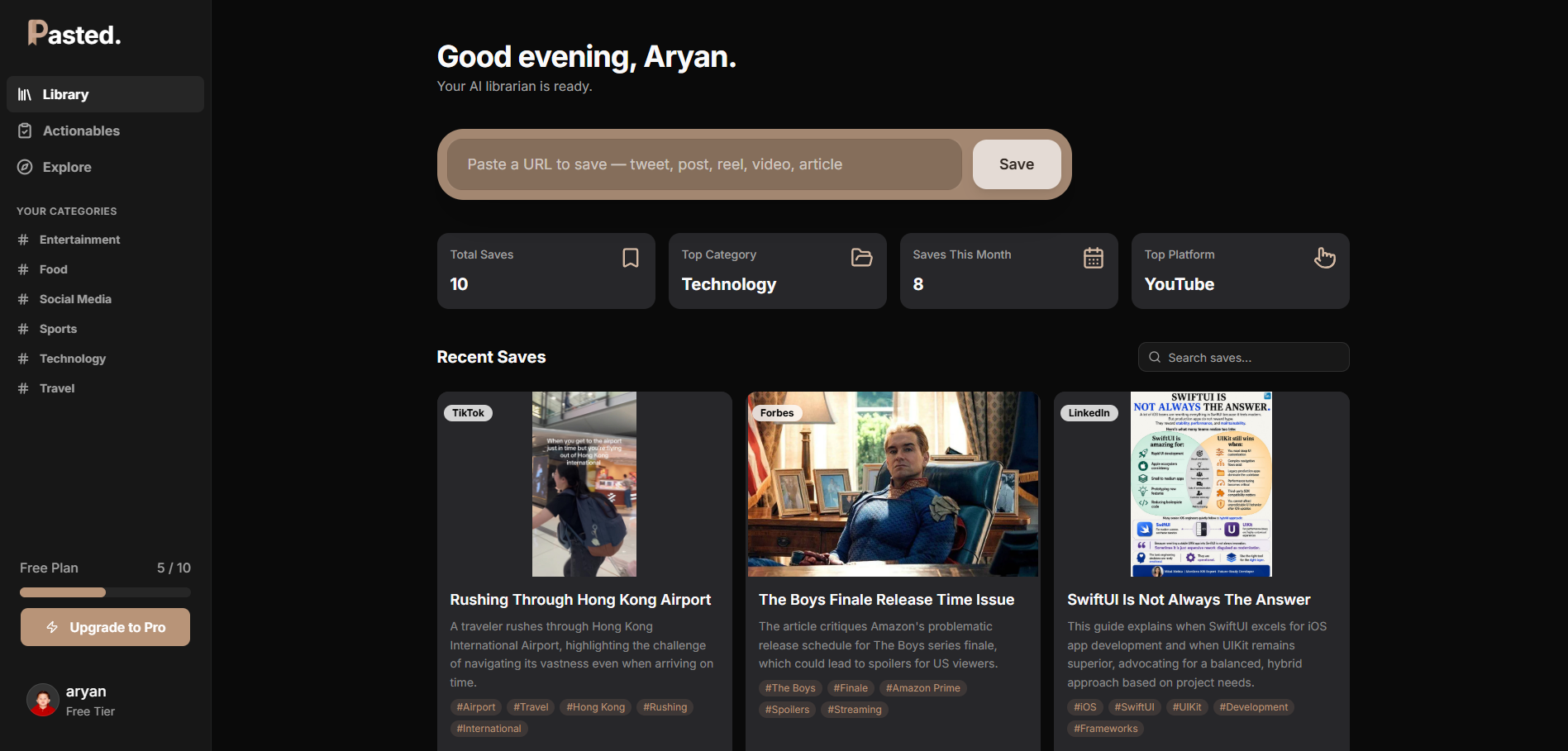This screenshot has width=1568, height=751.
Task: Open The Boys Finale Release Time Issue title
Action: (886, 600)
